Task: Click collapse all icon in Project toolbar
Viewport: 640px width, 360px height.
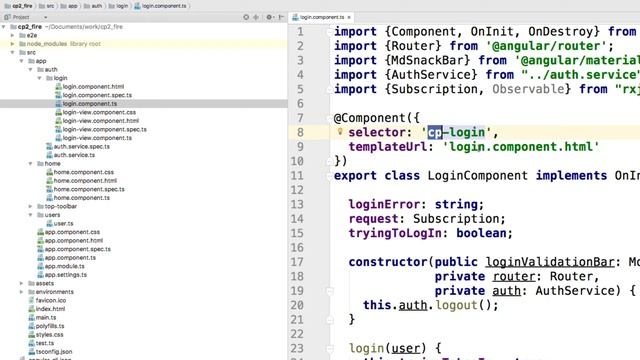Action: pyautogui.click(x=256, y=17)
